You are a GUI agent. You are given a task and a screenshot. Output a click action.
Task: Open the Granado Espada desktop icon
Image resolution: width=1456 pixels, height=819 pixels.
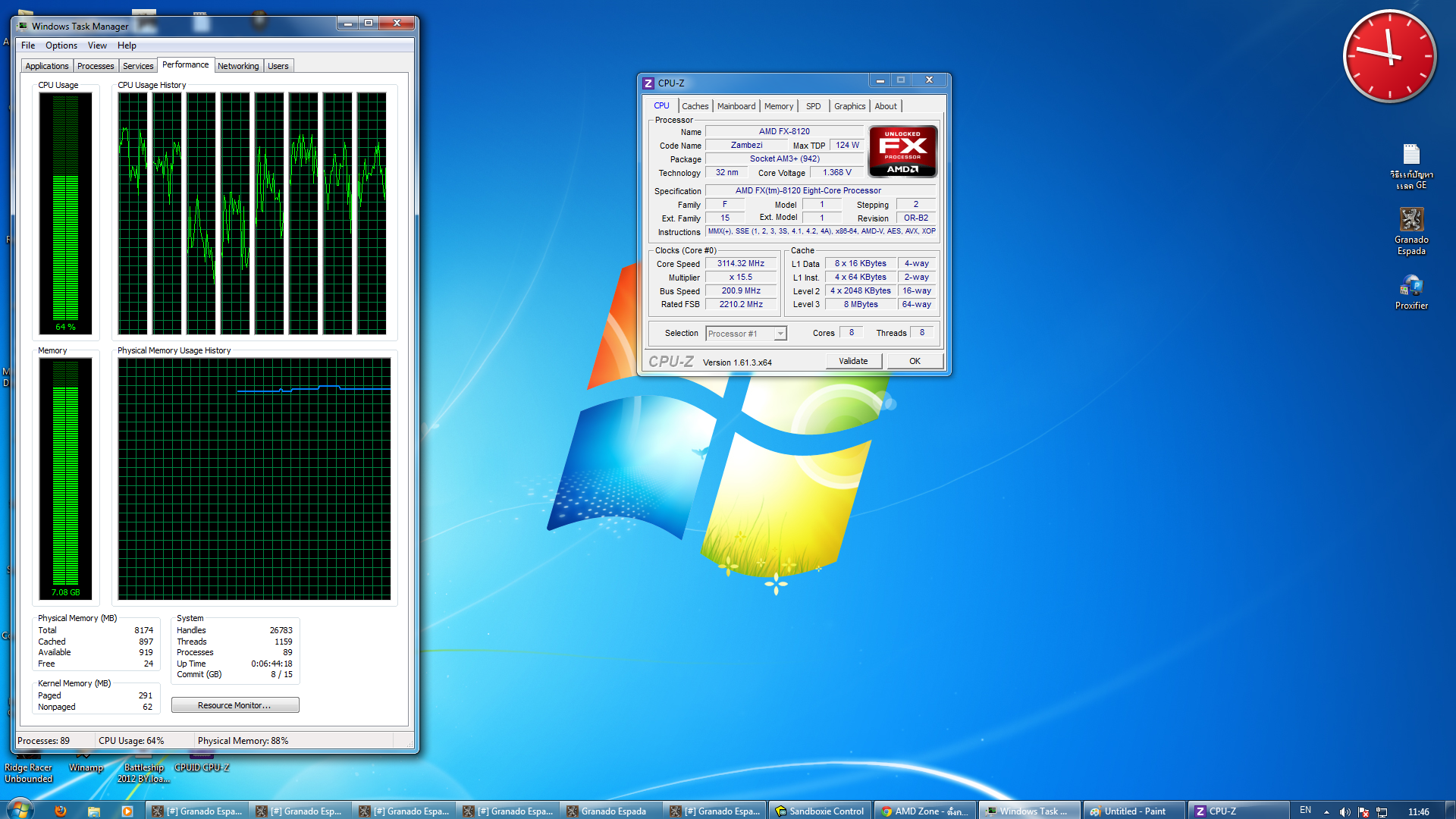(1411, 221)
